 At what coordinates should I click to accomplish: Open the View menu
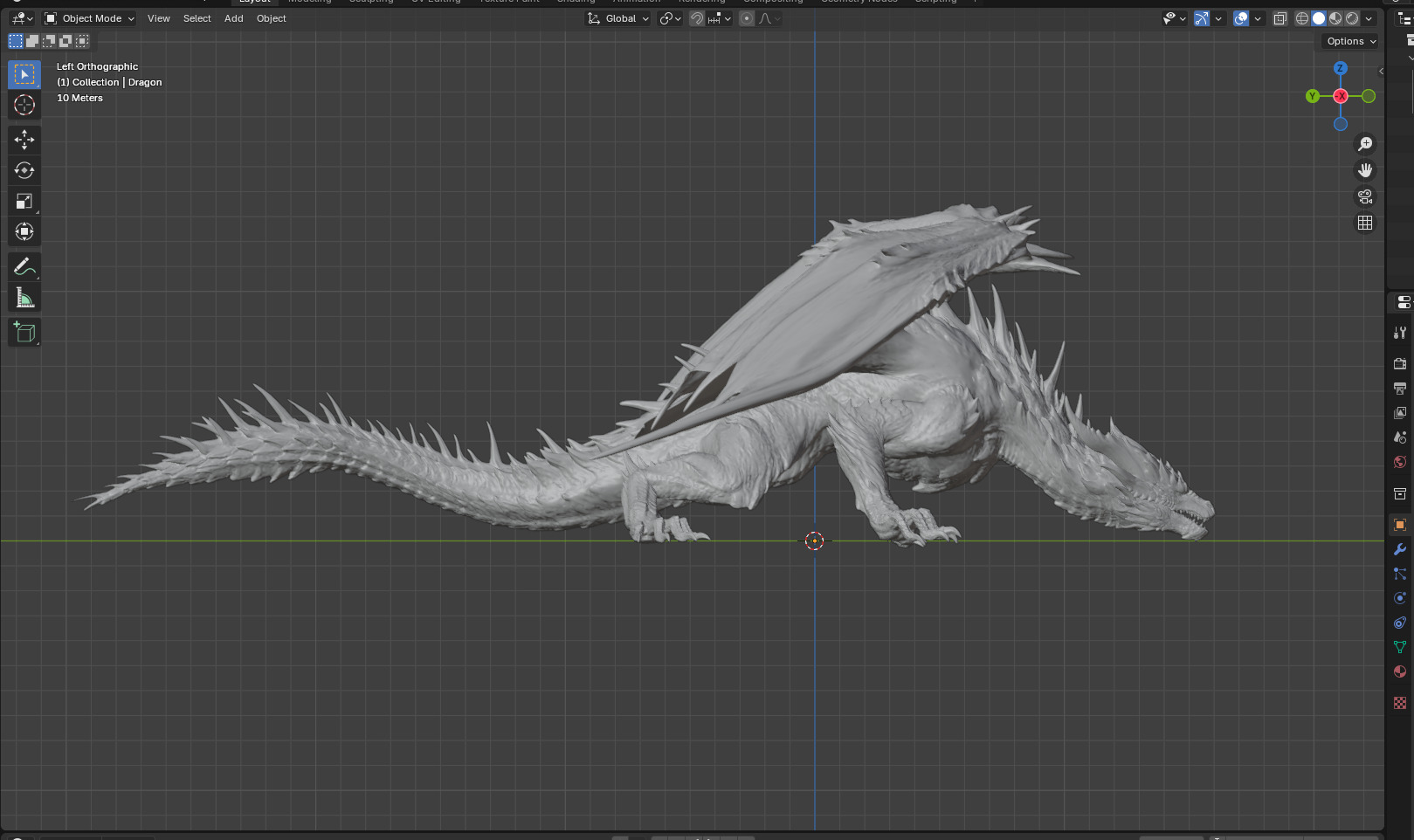159,18
